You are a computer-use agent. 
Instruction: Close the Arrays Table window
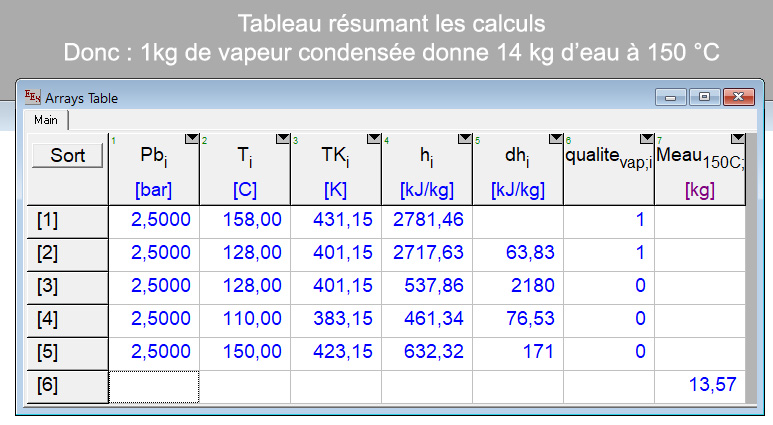tap(738, 97)
